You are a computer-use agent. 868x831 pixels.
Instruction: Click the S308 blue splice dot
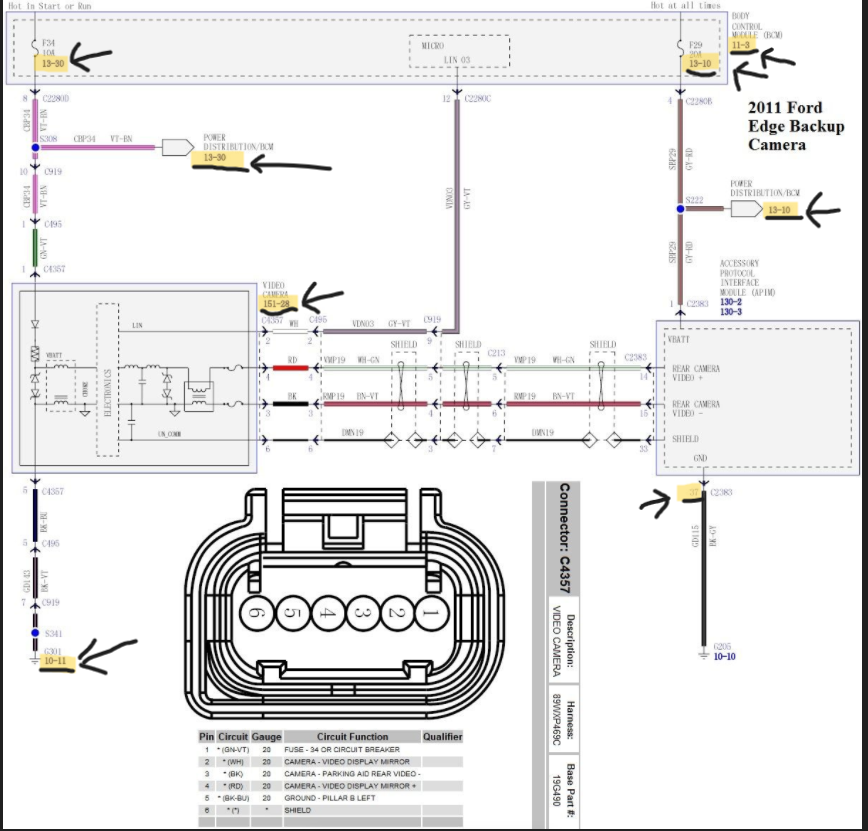click(x=36, y=147)
